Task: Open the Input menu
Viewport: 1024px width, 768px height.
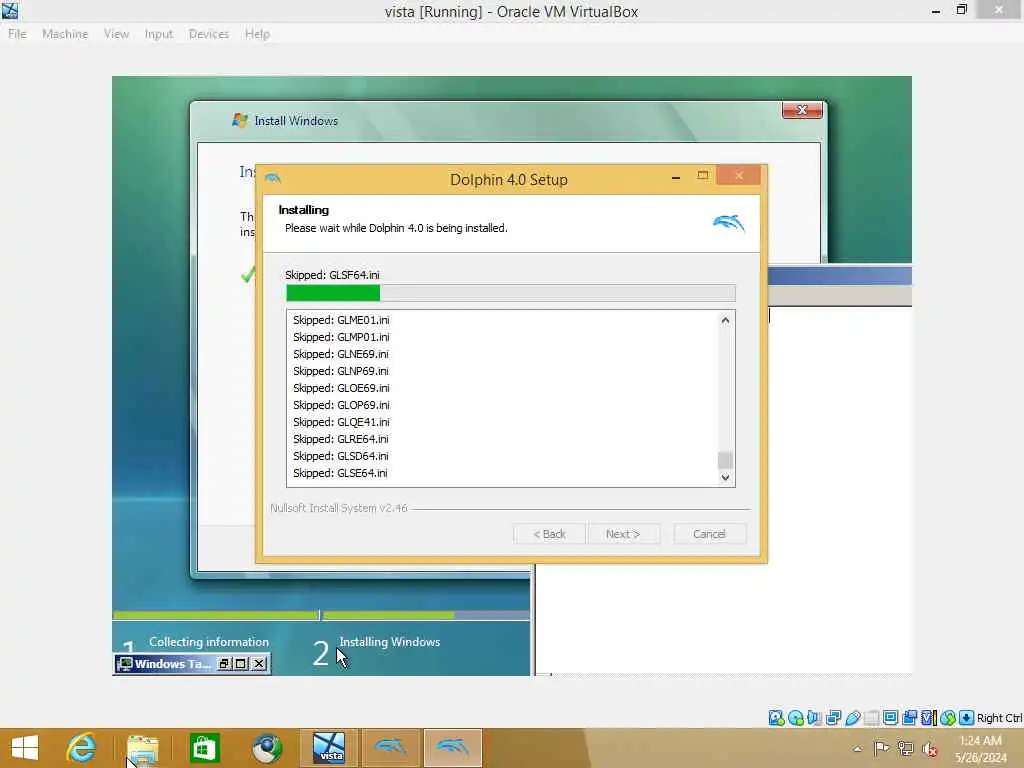Action: pyautogui.click(x=159, y=34)
